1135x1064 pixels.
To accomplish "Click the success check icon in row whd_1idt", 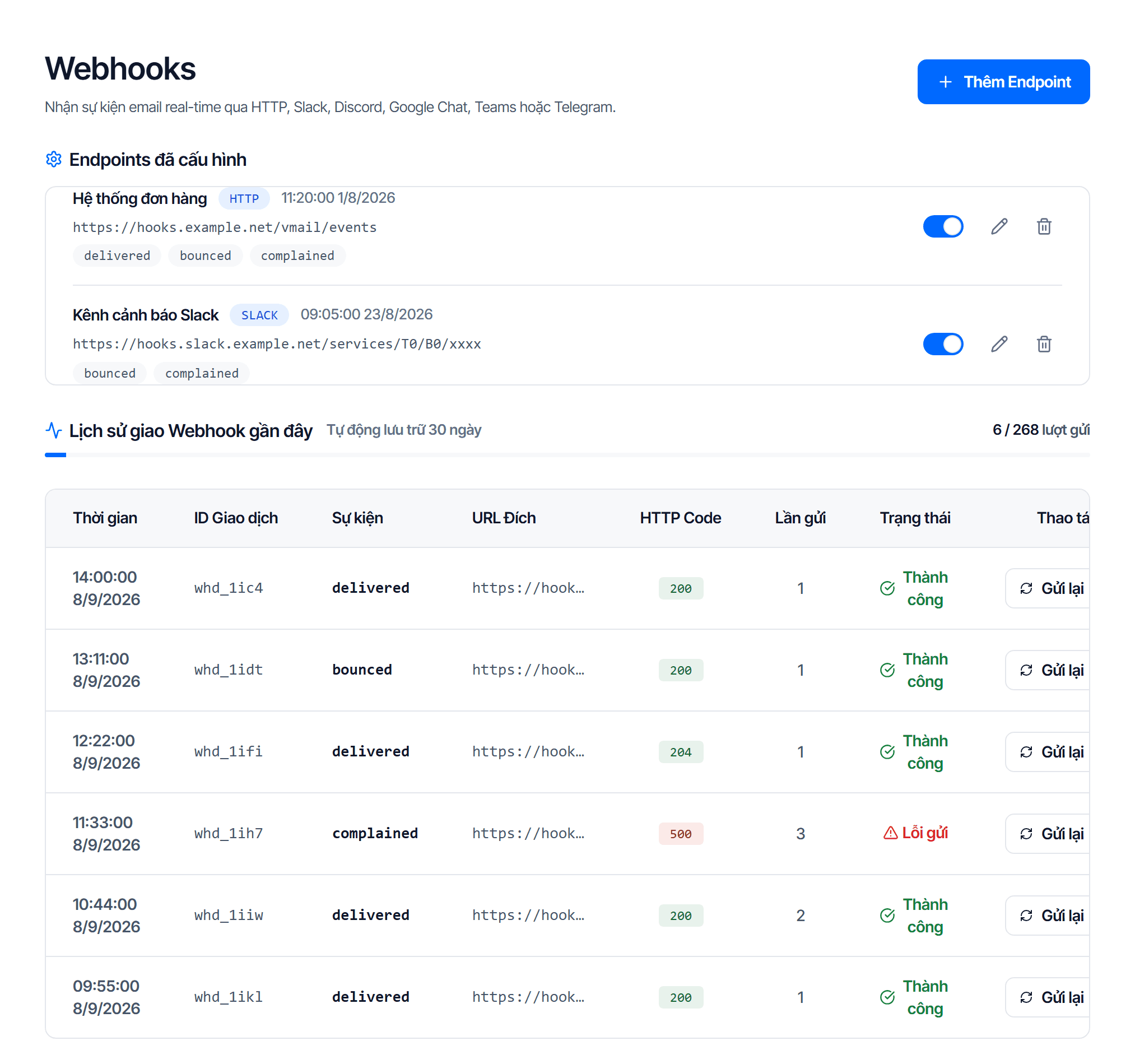I will coord(887,670).
